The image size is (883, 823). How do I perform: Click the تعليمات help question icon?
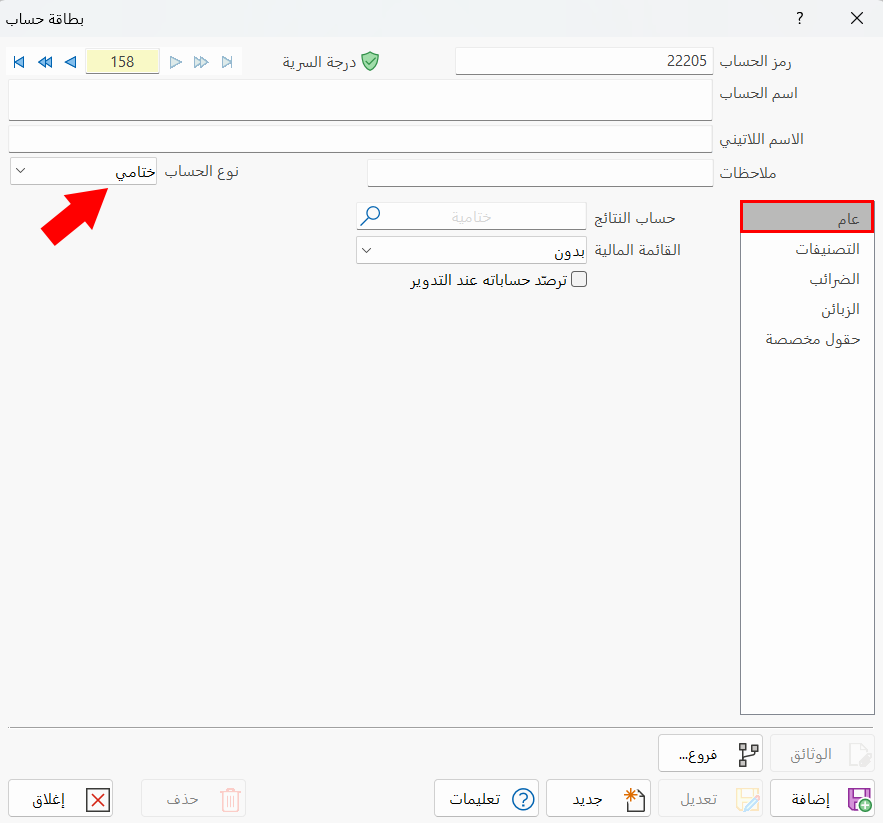pyautogui.click(x=521, y=798)
